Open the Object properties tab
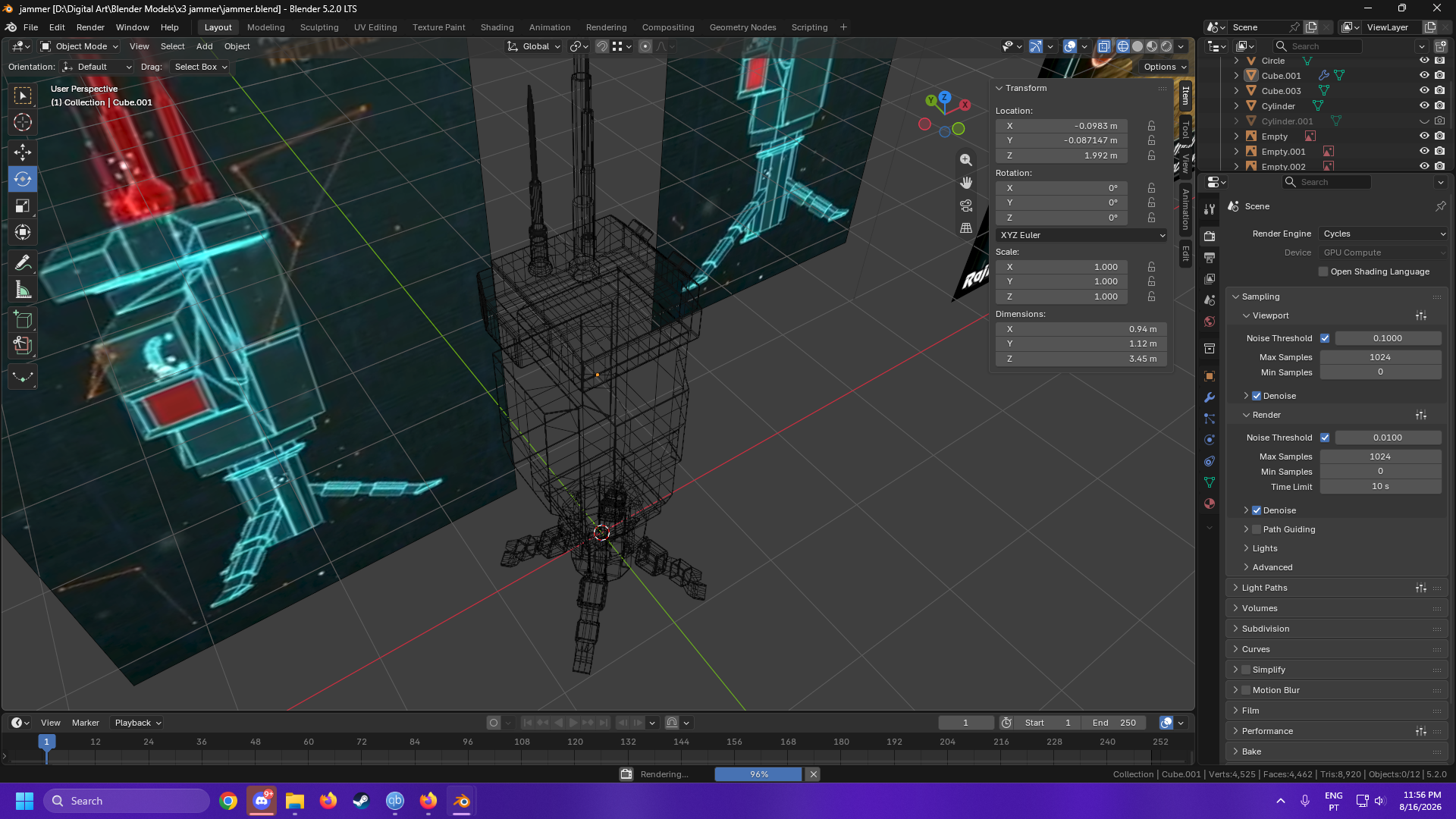1456x819 pixels. point(1210,376)
